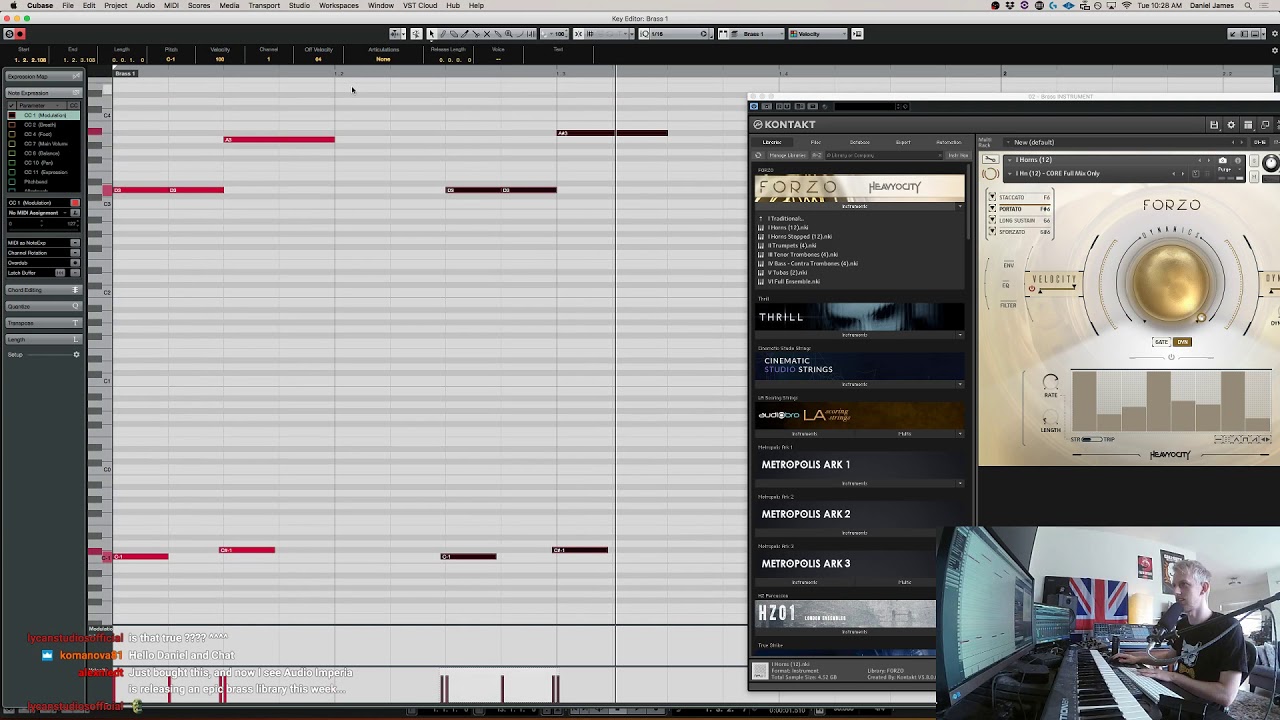The height and width of the screenshot is (720, 1280).
Task: Toggle Kontakt rack view layout icon
Action: (x=1248, y=125)
